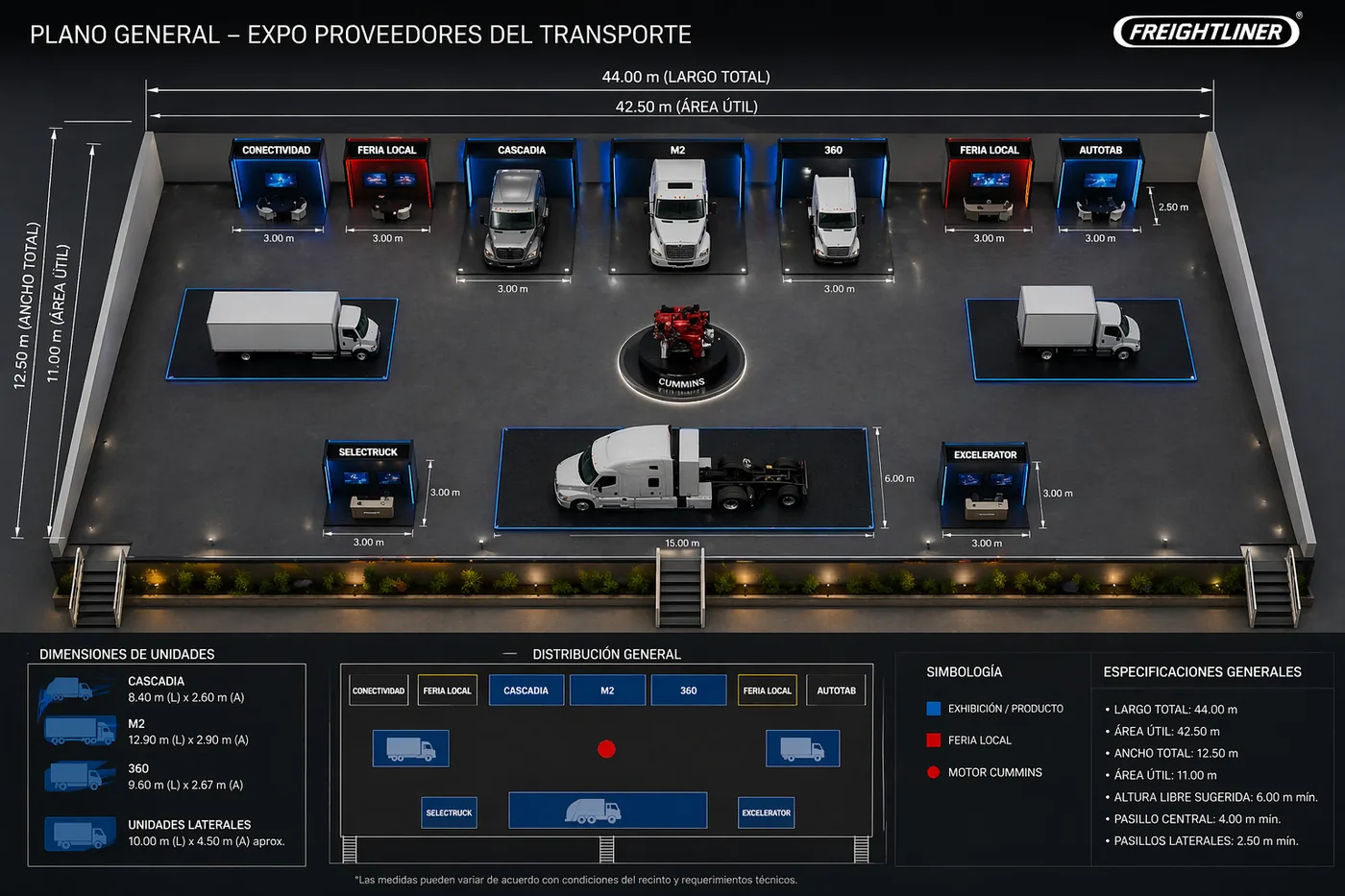The width and height of the screenshot is (1345, 896).
Task: Click the footnote "*Las medidas pueden variar…"
Action: click(x=575, y=880)
